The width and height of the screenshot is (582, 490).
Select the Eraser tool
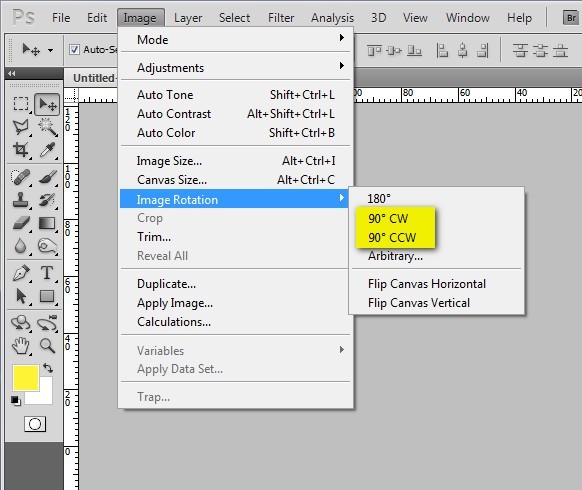(x=21, y=223)
